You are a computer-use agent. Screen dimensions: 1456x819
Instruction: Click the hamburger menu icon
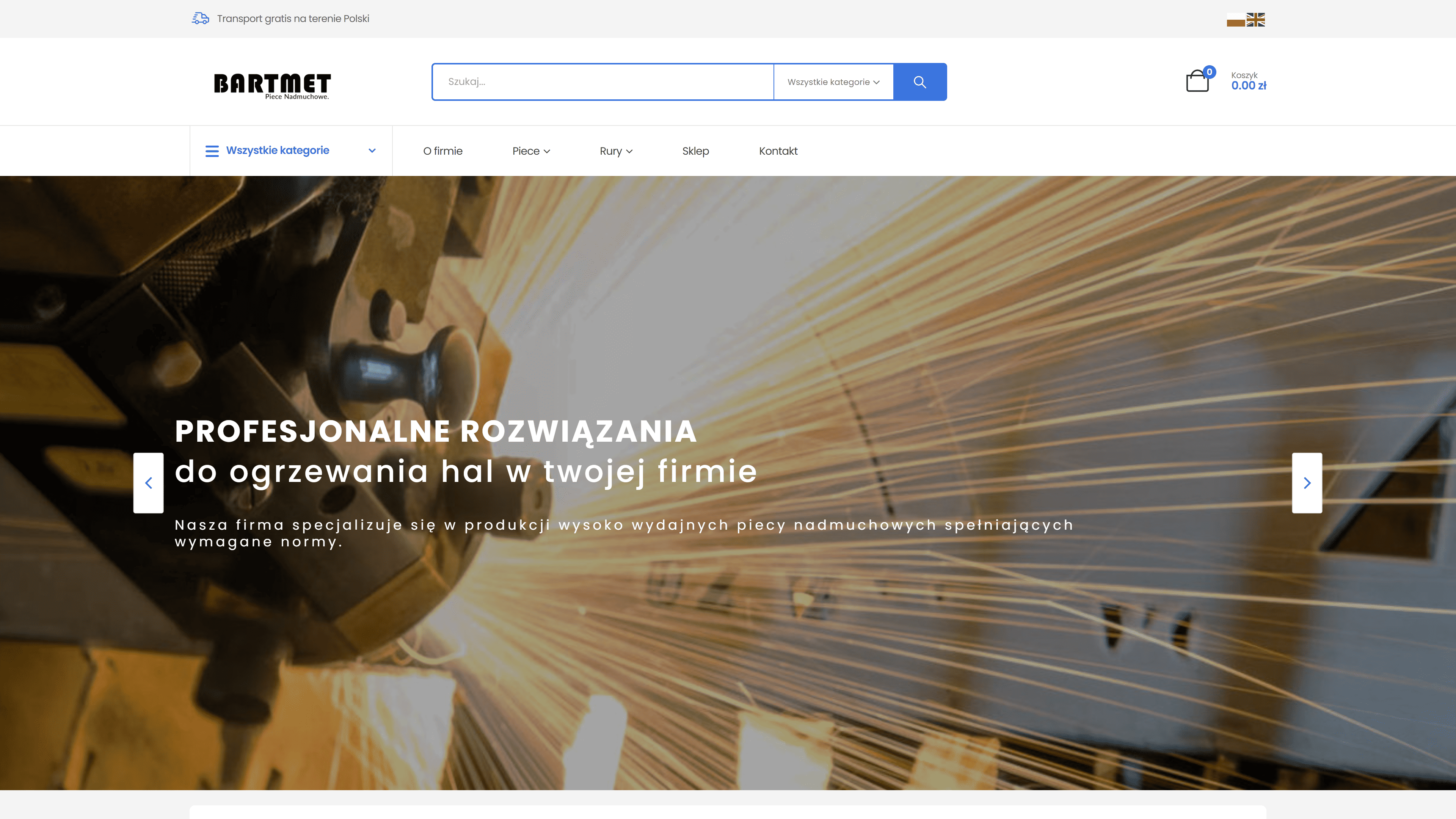point(212,151)
